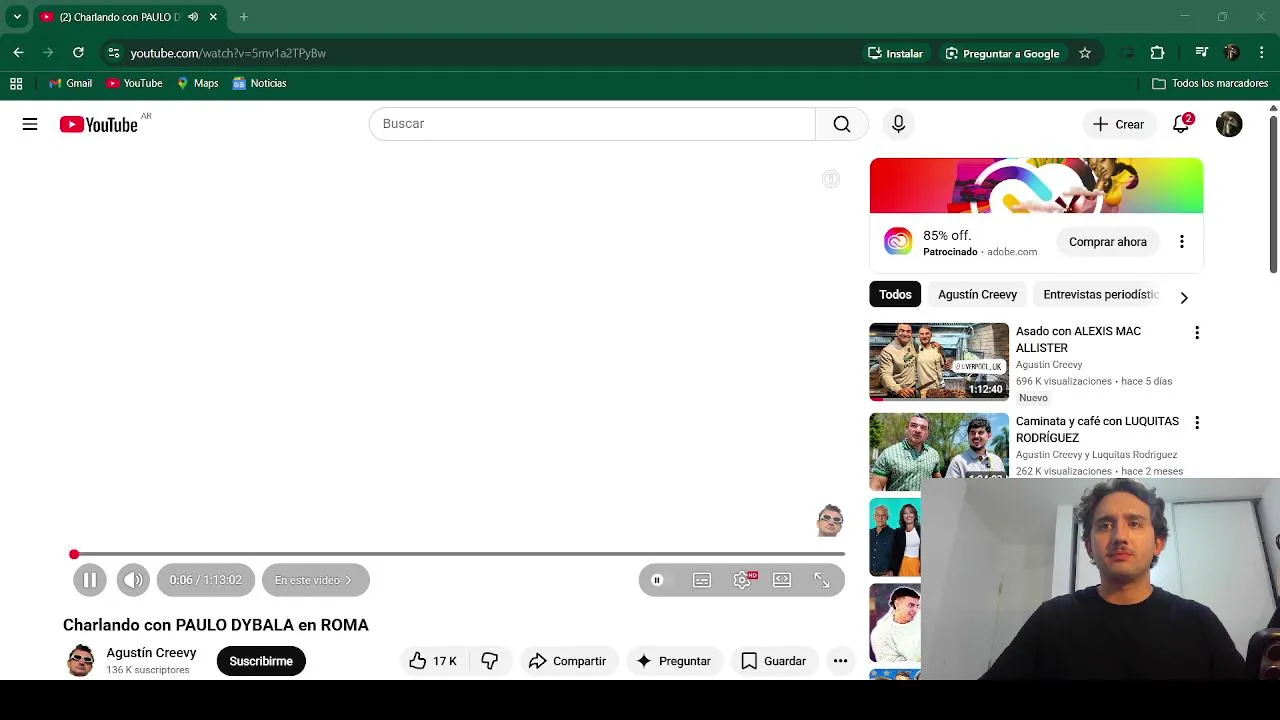The image size is (1280, 720).
Task: Select the Agustín Creevy filter chip
Action: click(x=977, y=295)
